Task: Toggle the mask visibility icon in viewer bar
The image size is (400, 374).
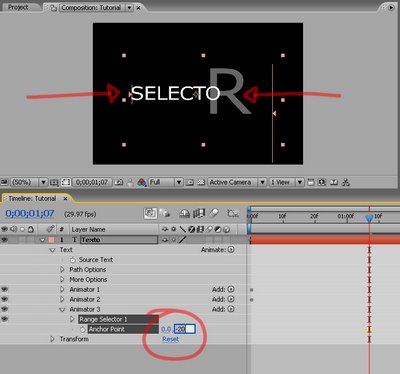Action: (65, 182)
